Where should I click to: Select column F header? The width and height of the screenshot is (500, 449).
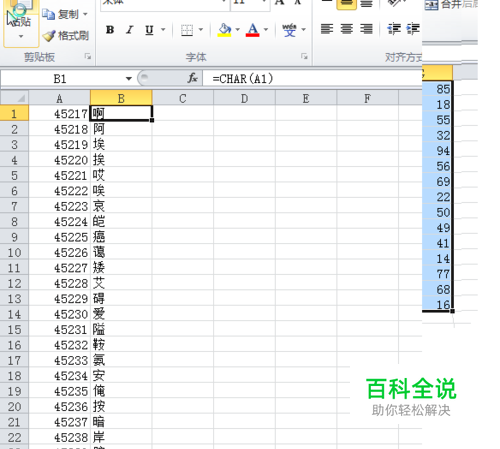coord(367,98)
